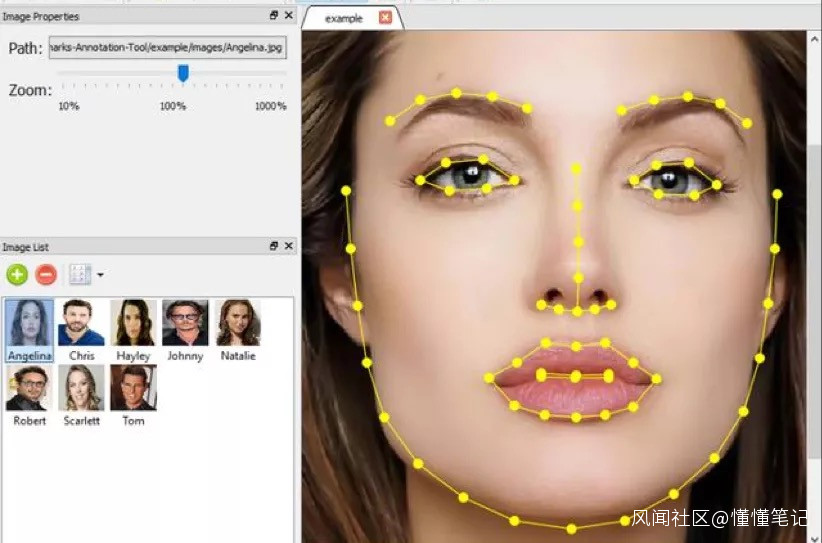Click the 100% zoom label

[x=172, y=106]
